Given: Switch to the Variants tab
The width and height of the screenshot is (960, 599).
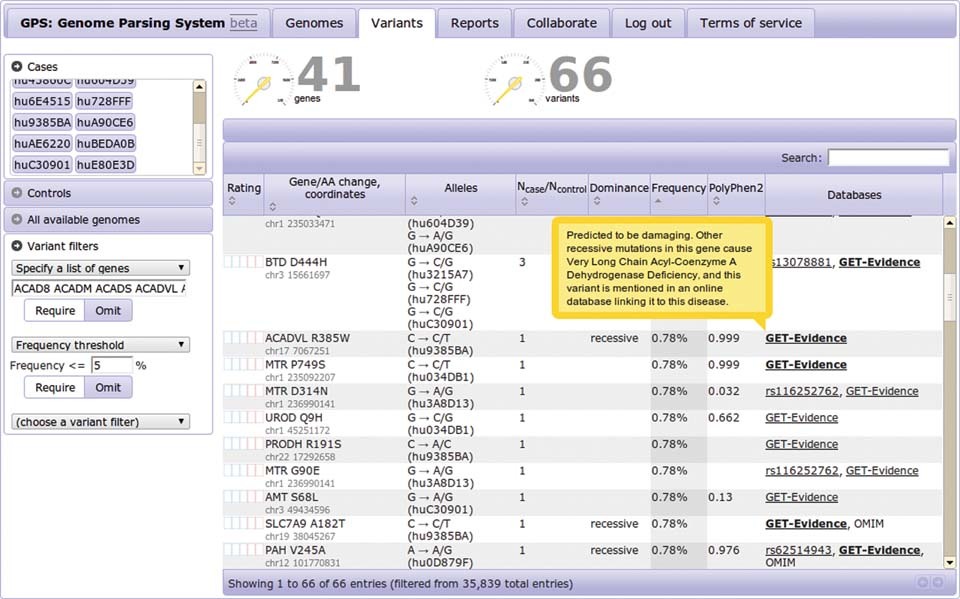Looking at the screenshot, I should pyautogui.click(x=397, y=23).
